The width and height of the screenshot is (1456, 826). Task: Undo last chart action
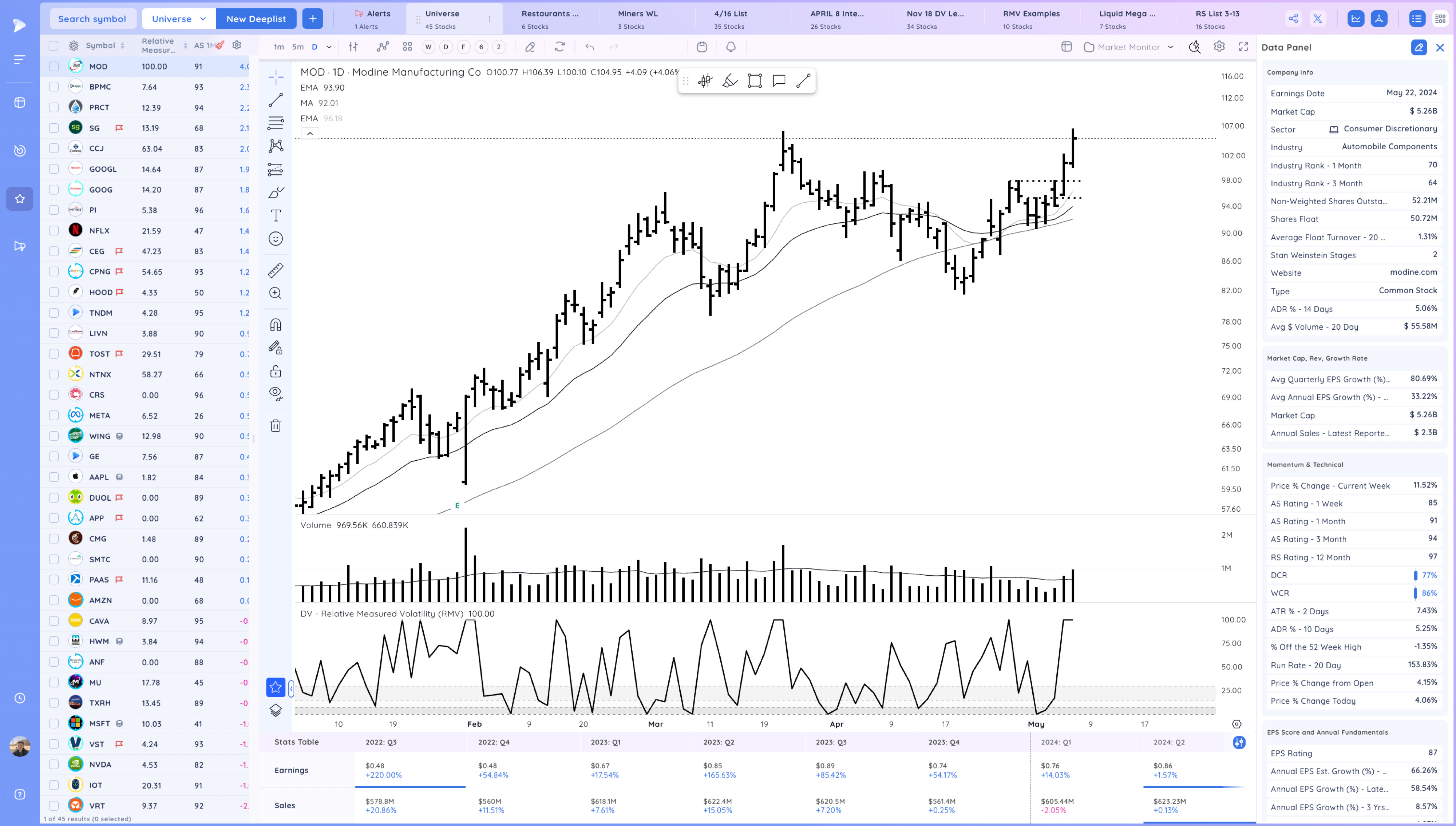click(590, 47)
